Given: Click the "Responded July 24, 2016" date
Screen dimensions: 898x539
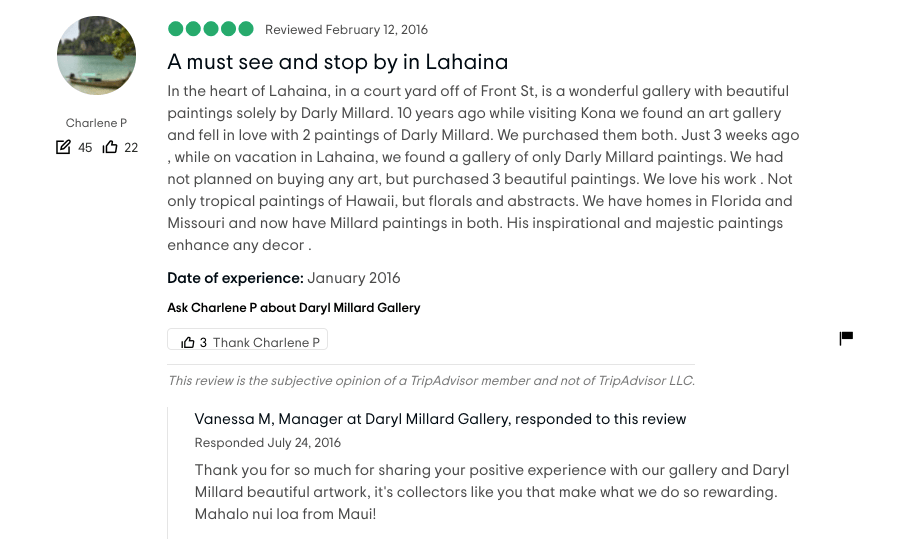Looking at the screenshot, I should 267,442.
